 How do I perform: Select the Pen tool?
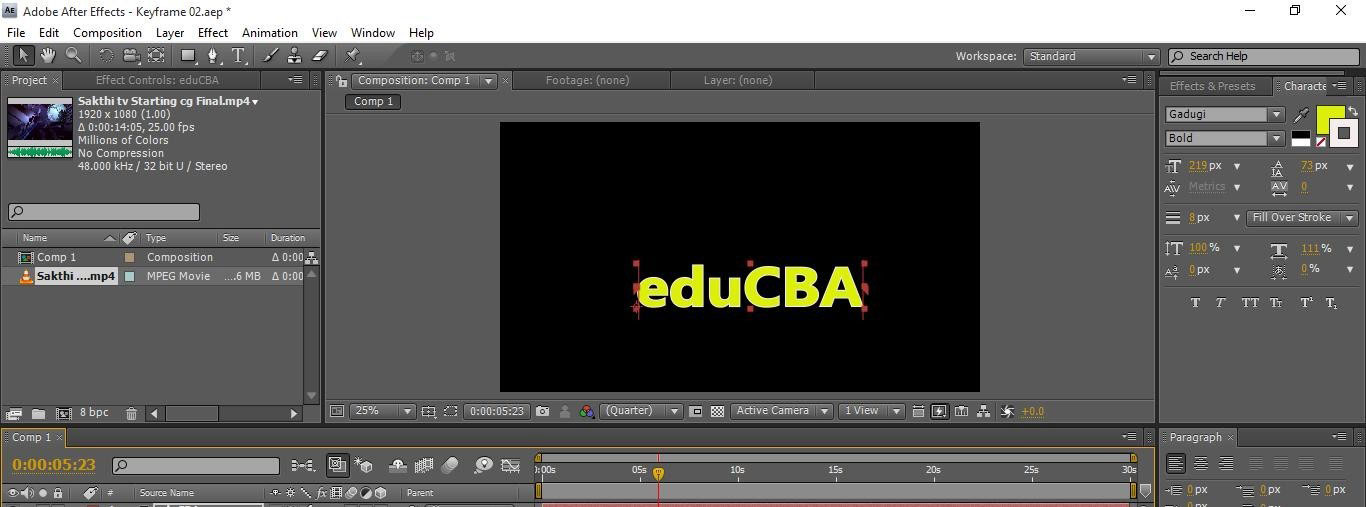click(x=213, y=56)
